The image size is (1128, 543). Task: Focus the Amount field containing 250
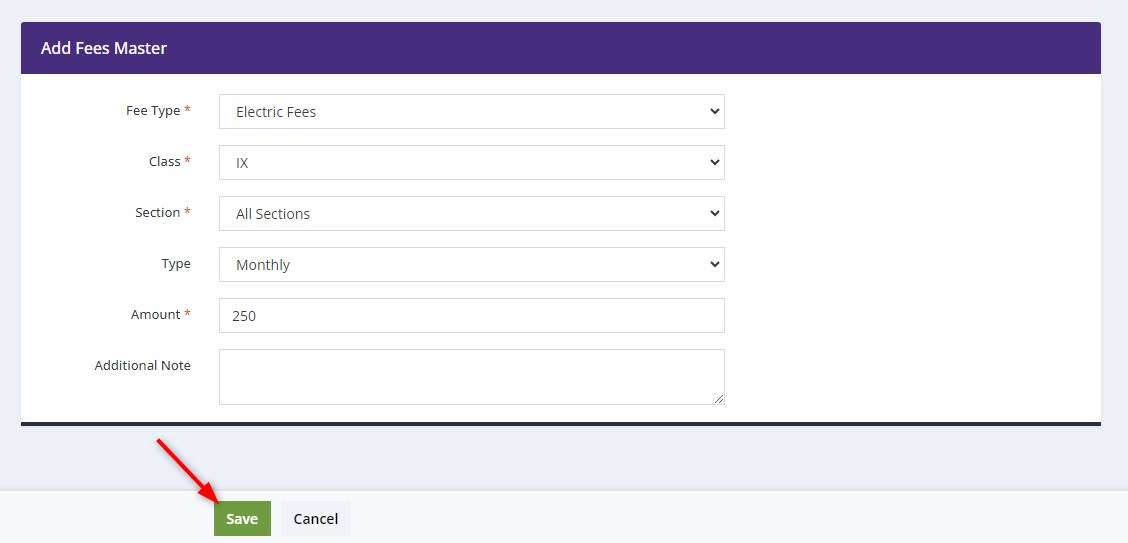click(471, 316)
